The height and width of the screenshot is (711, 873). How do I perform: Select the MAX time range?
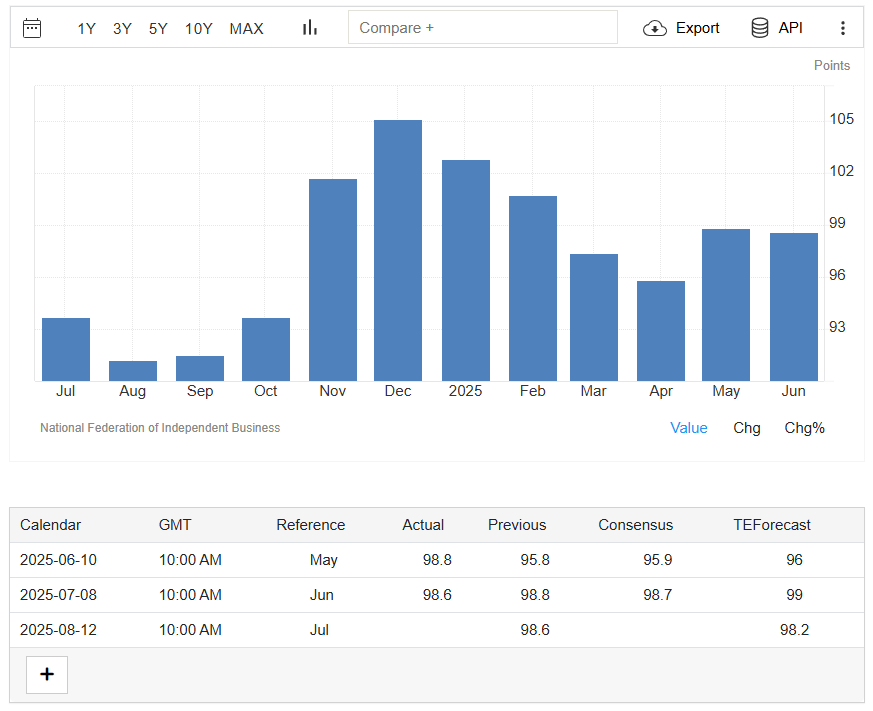[246, 28]
